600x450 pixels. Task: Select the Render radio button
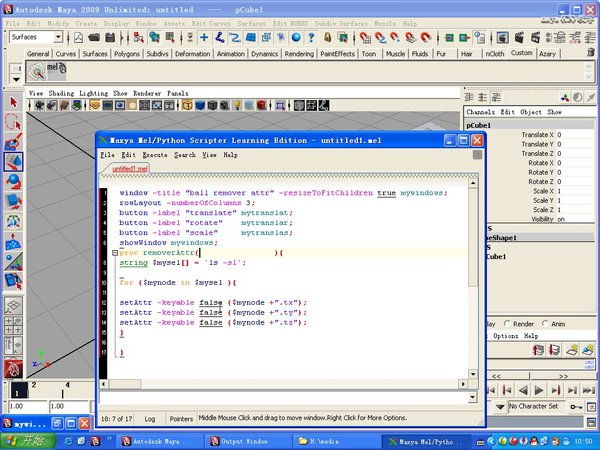[x=507, y=324]
